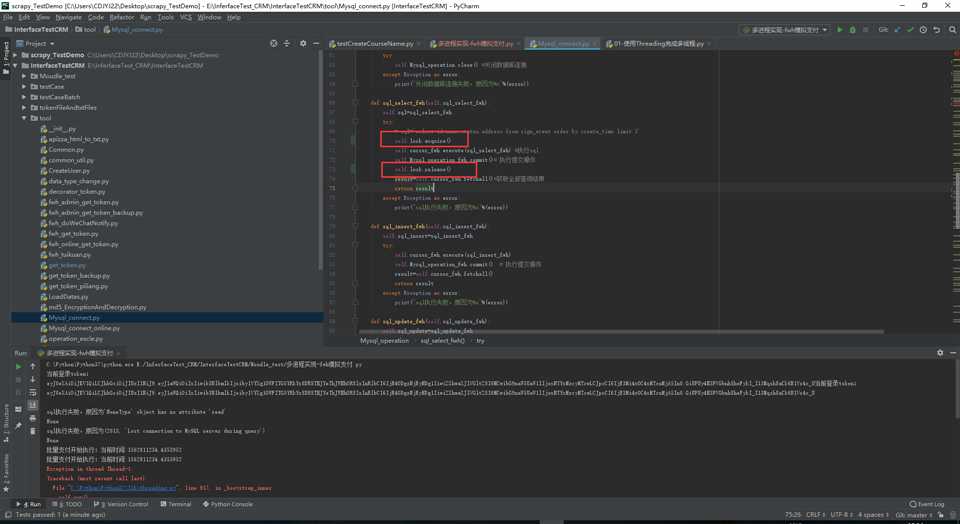This screenshot has height=524, width=960.
Task: Click the editor horizontal scrollbar
Action: pyautogui.click(x=621, y=331)
